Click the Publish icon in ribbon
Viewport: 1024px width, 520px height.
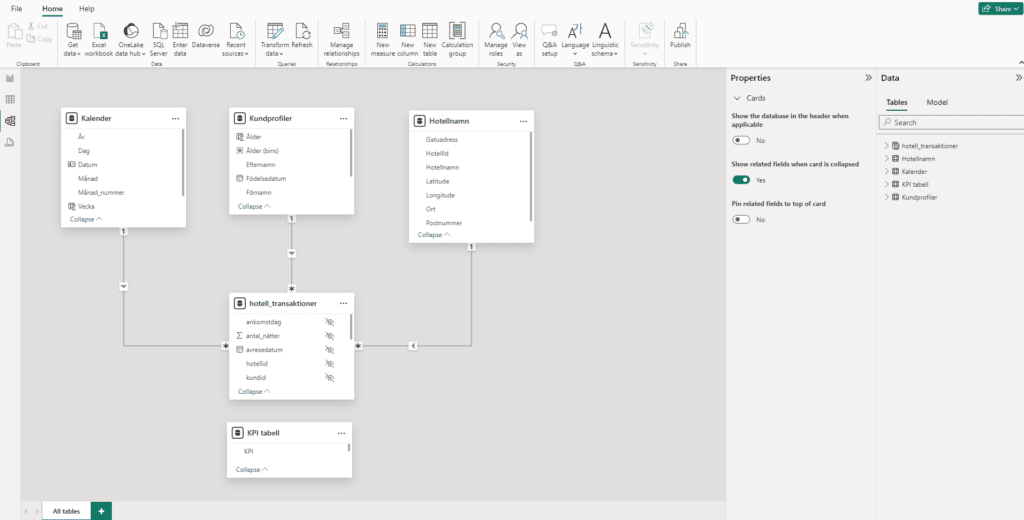point(680,32)
